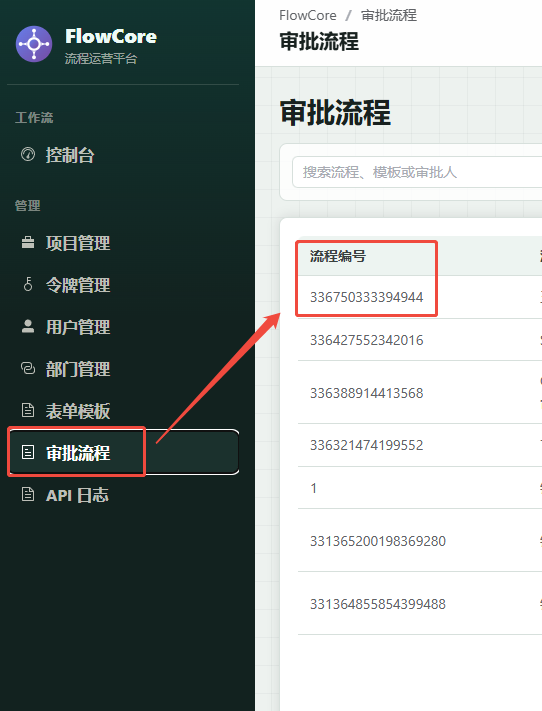542x711 pixels.
Task: Click the 审批流程 breadcrumb item
Action: pyautogui.click(x=389, y=15)
